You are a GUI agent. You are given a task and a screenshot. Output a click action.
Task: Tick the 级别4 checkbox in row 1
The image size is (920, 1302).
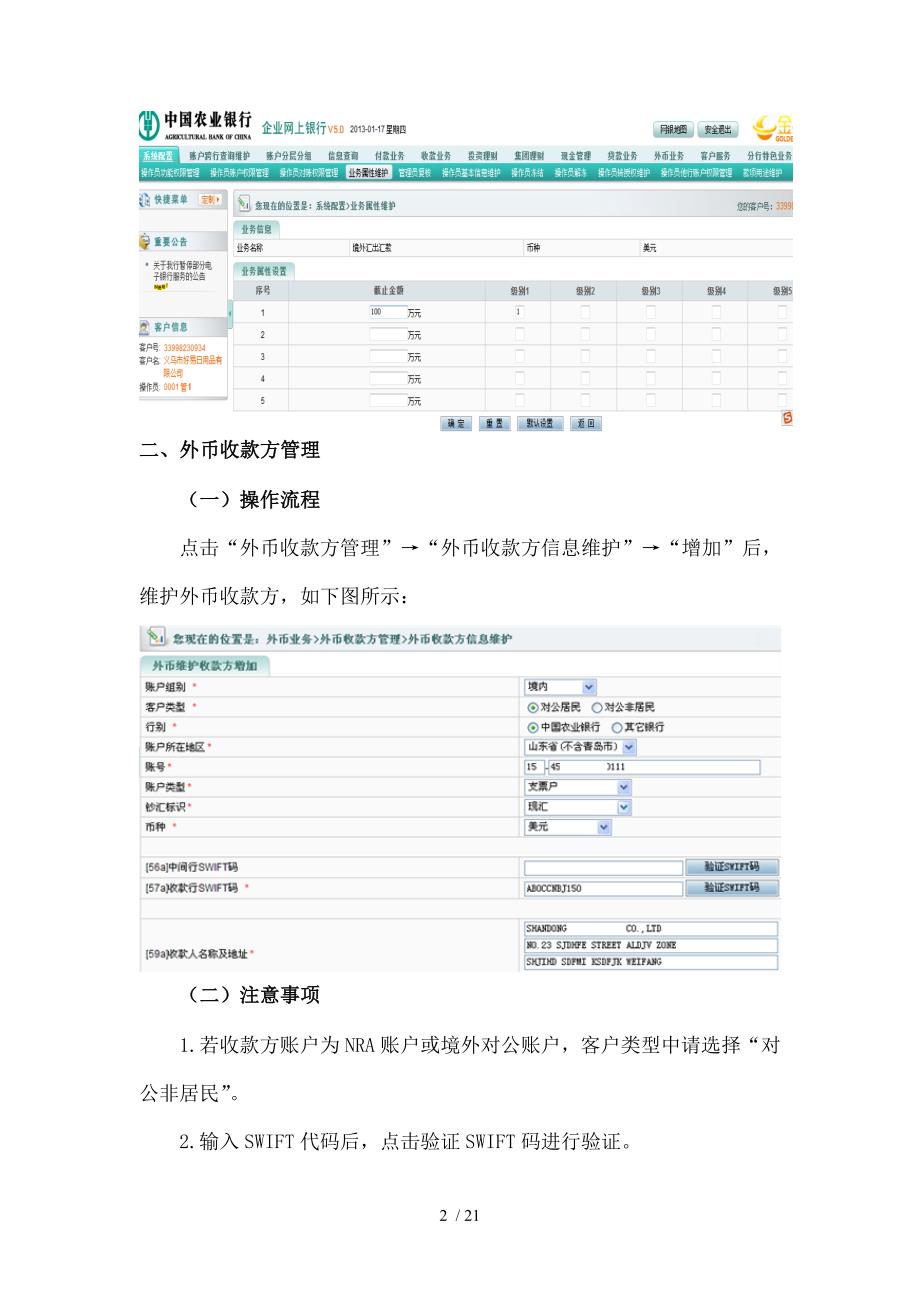716,312
